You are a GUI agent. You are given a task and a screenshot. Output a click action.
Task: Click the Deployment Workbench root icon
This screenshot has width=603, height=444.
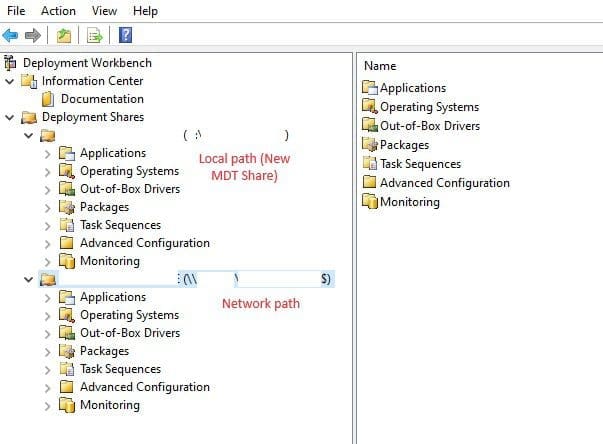click(x=11, y=63)
